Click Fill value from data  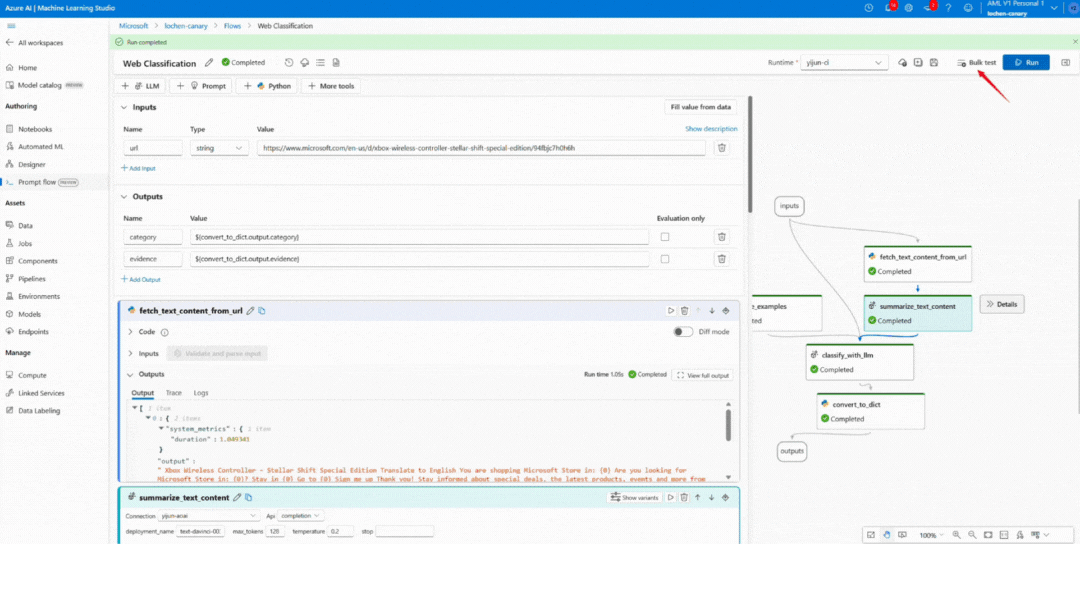pyautogui.click(x=700, y=107)
